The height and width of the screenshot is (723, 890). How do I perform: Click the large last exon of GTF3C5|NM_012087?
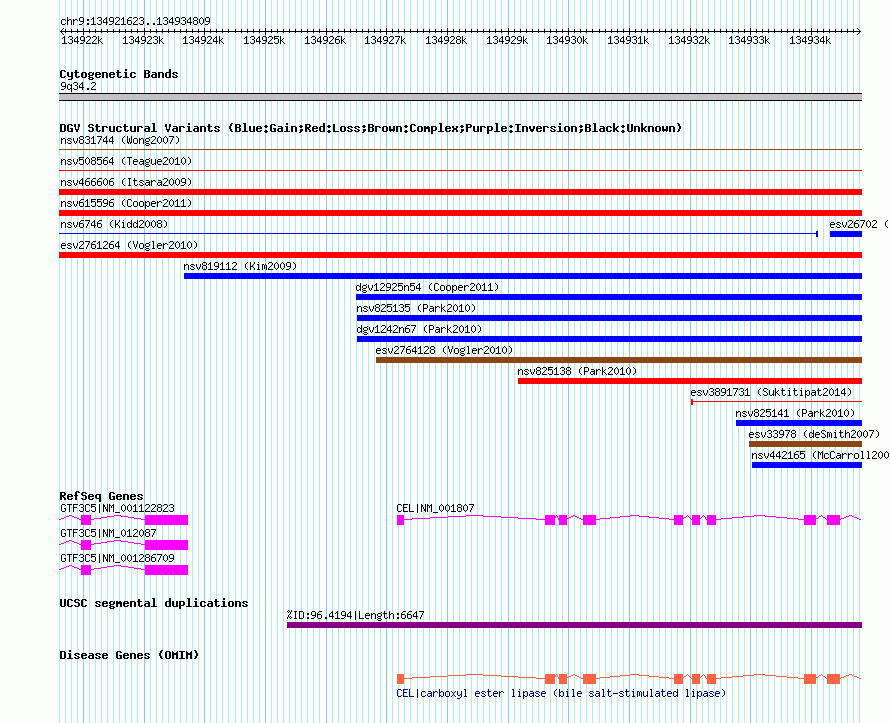tap(166, 545)
